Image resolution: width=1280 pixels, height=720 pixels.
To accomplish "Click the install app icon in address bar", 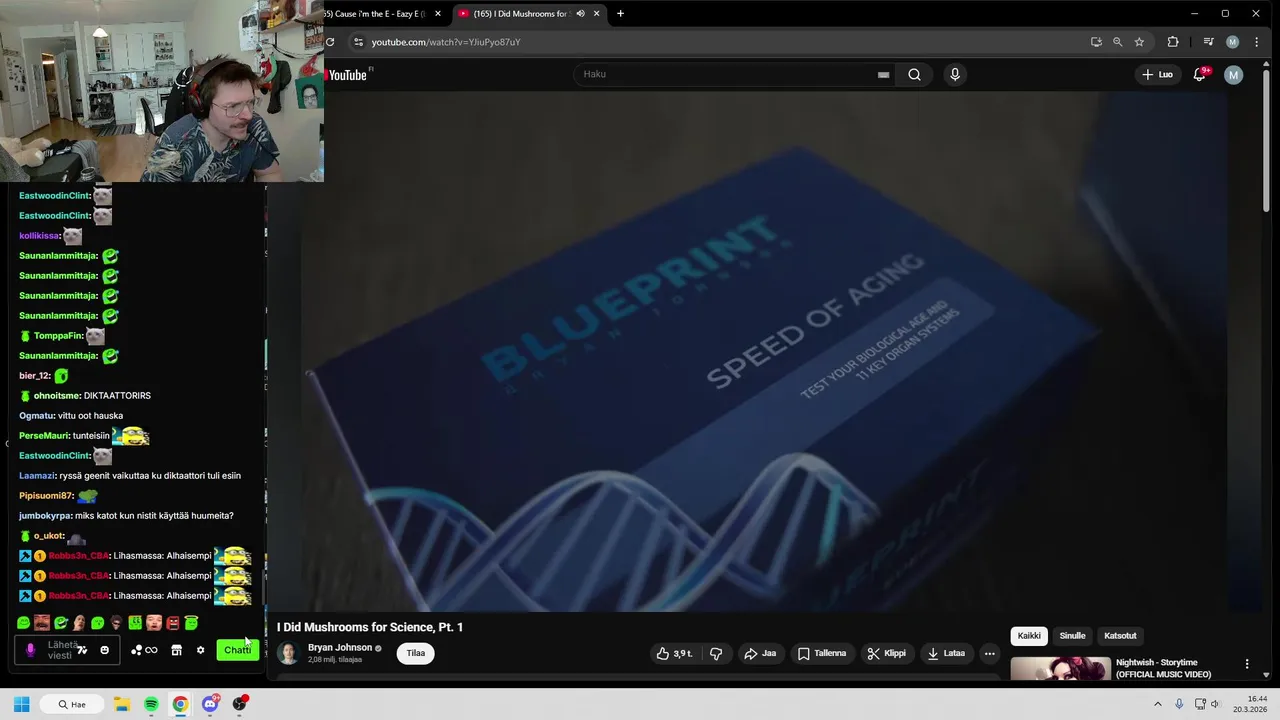I will pyautogui.click(x=1096, y=42).
